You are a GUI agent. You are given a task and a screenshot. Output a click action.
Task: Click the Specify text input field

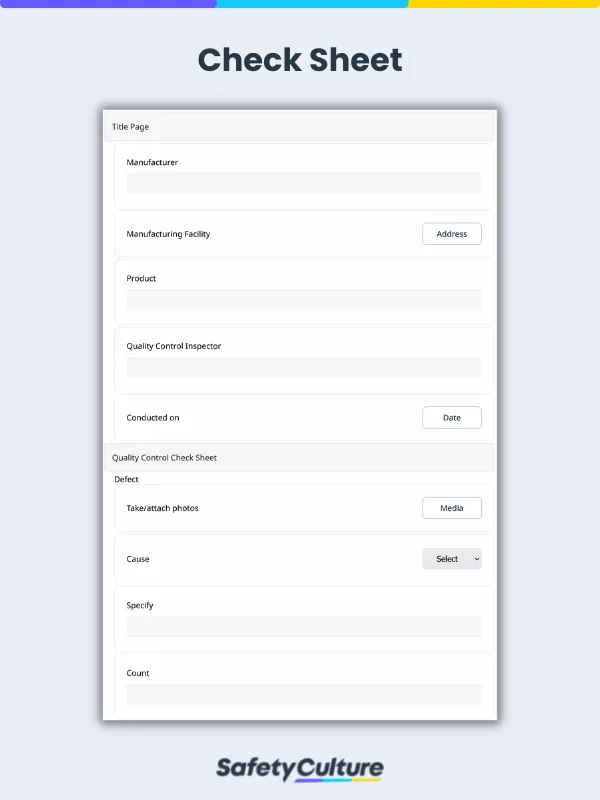point(304,627)
